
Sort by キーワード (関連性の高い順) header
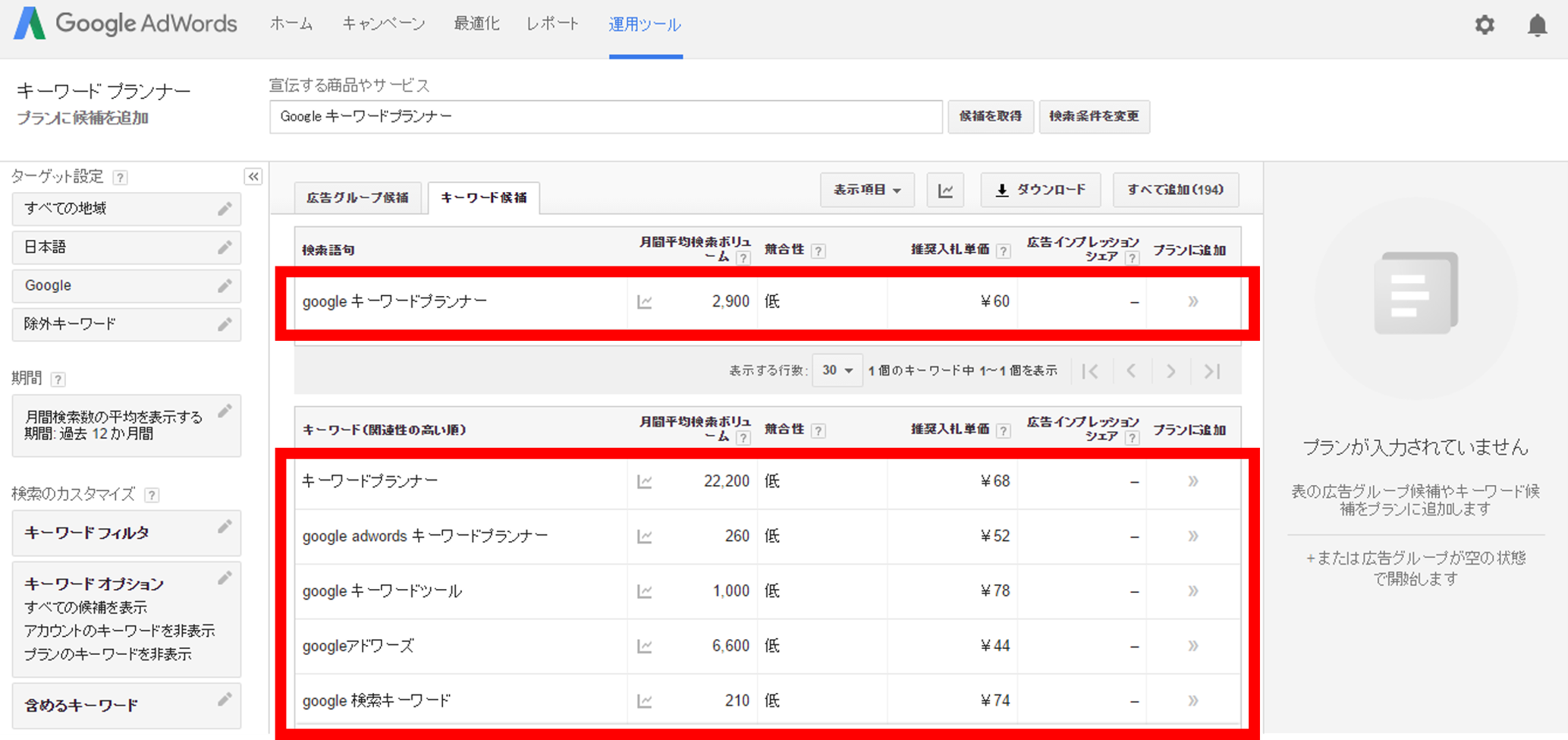pos(384,430)
